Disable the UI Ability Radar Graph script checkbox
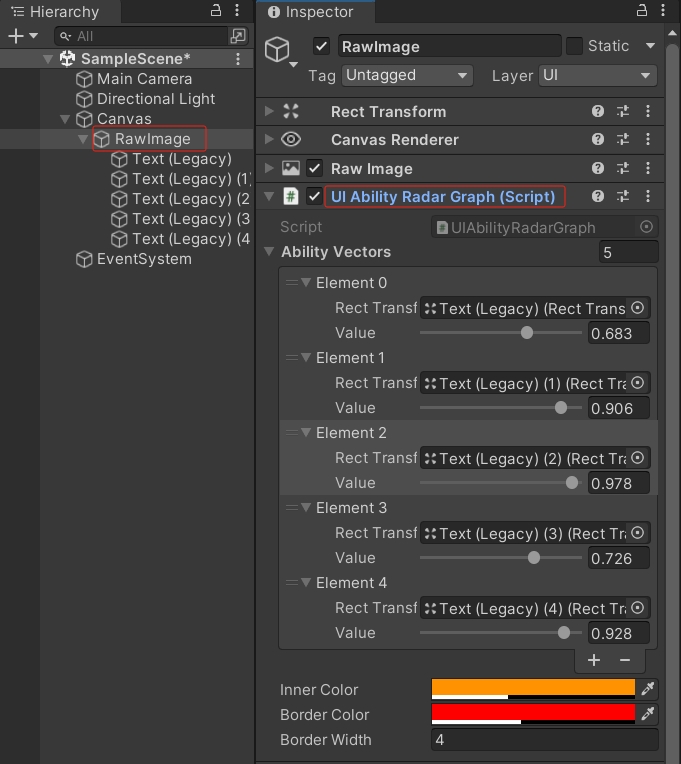This screenshot has width=681, height=764. [x=315, y=197]
